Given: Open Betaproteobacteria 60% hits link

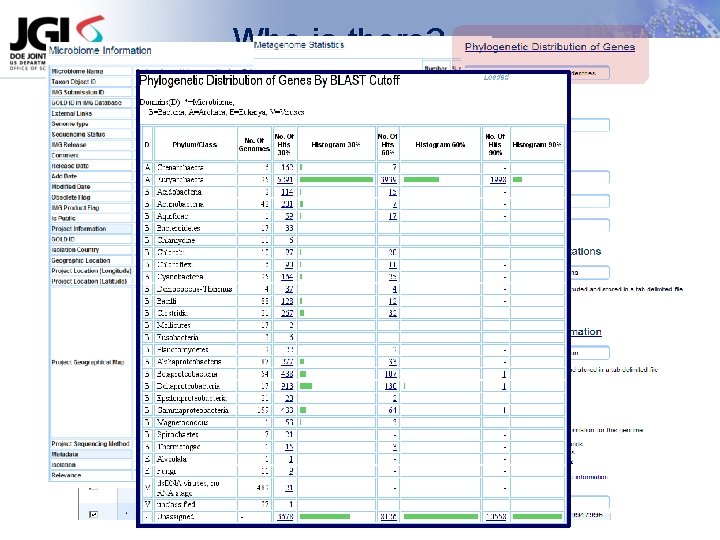Looking at the screenshot, I should click(x=391, y=374).
